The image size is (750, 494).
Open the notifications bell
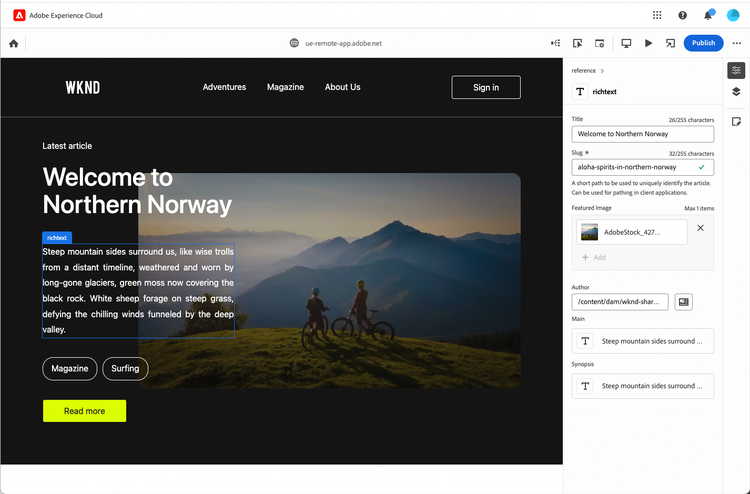click(708, 15)
